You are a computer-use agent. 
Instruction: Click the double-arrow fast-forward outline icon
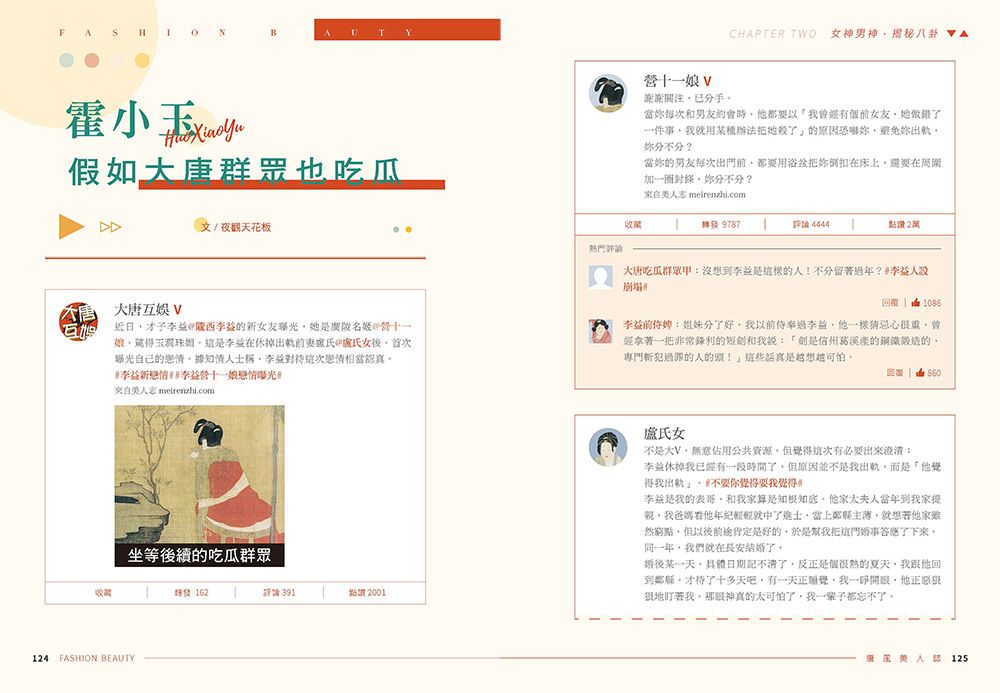pyautogui.click(x=110, y=227)
